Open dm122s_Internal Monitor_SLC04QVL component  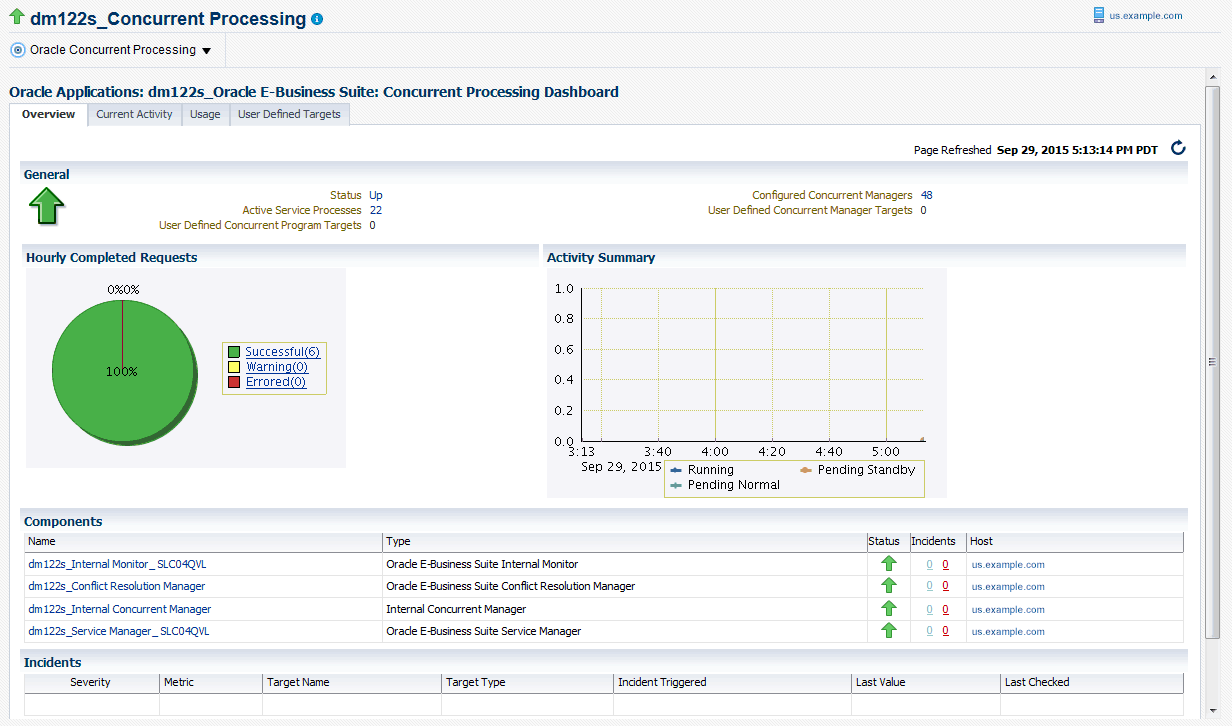click(117, 564)
